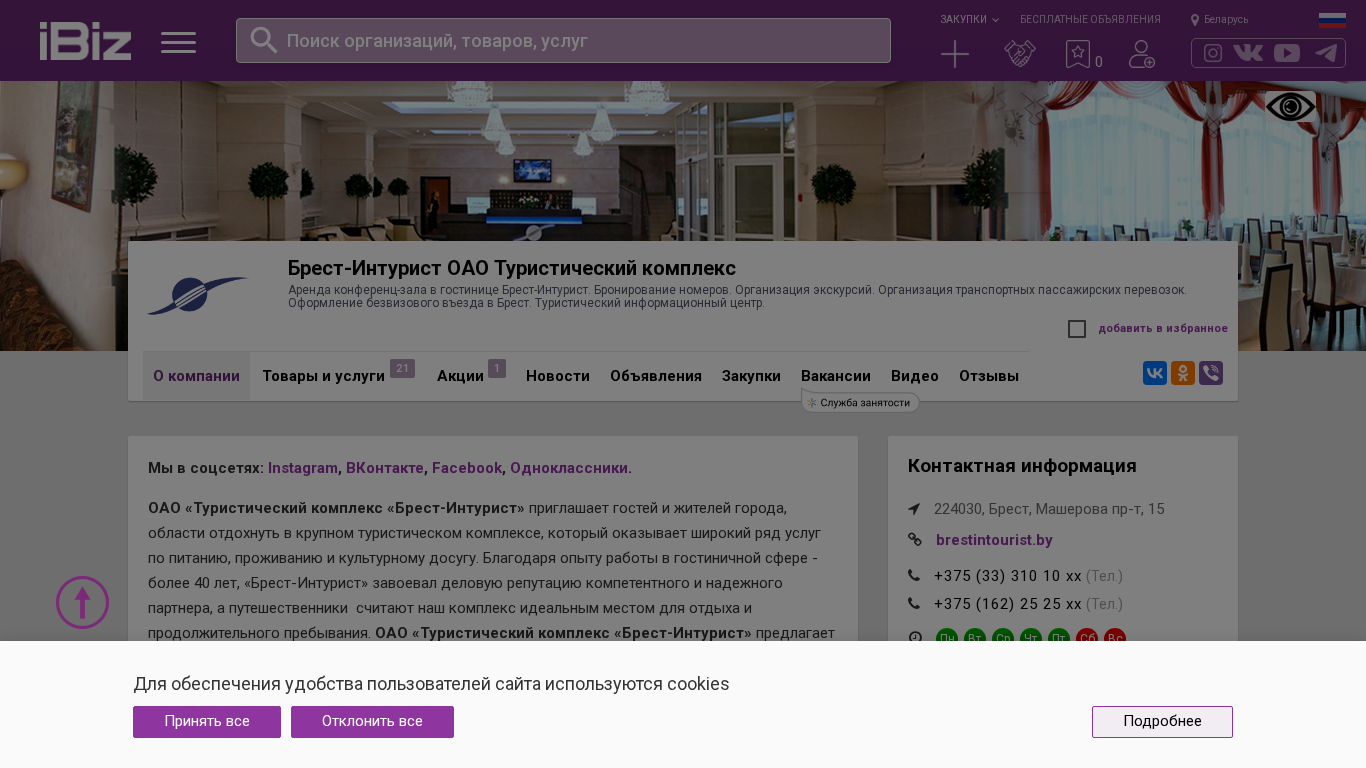Switch language via the Russian flag
Image resolution: width=1366 pixels, height=768 pixels.
[x=1332, y=20]
